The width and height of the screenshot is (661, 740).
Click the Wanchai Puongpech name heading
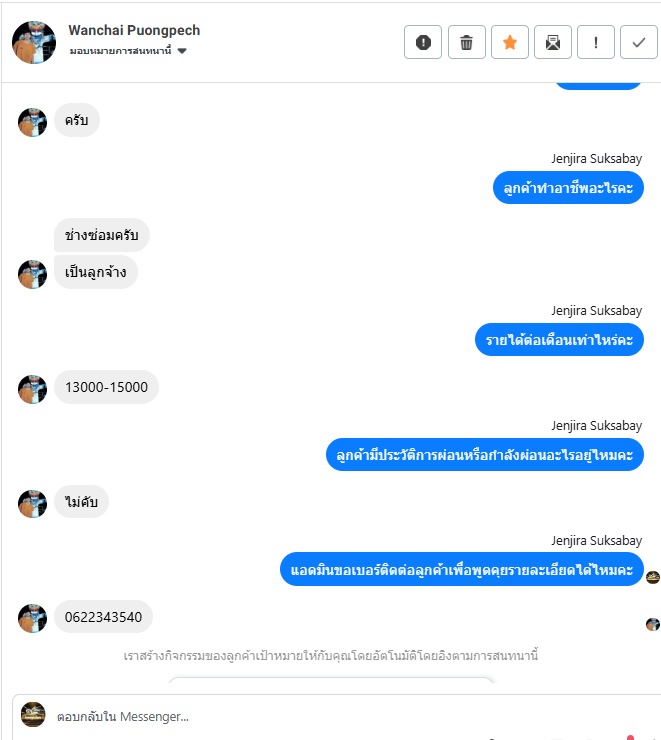point(134,30)
